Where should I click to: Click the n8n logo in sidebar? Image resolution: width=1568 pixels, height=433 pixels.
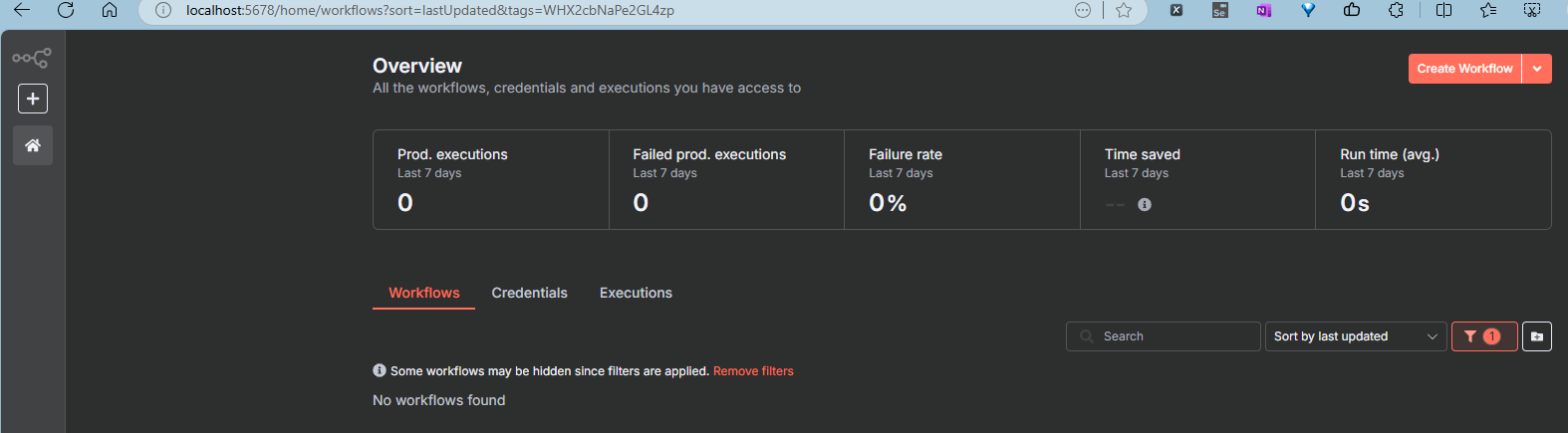click(x=32, y=59)
